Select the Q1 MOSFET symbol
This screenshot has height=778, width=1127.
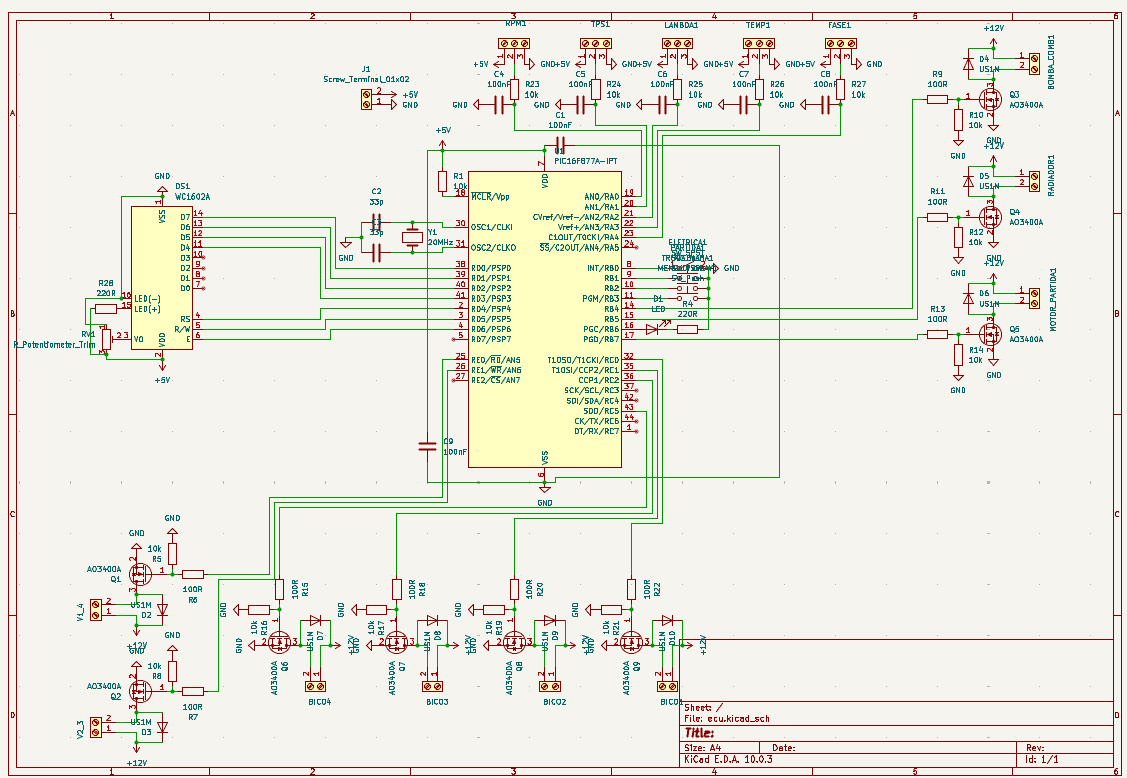(x=139, y=574)
